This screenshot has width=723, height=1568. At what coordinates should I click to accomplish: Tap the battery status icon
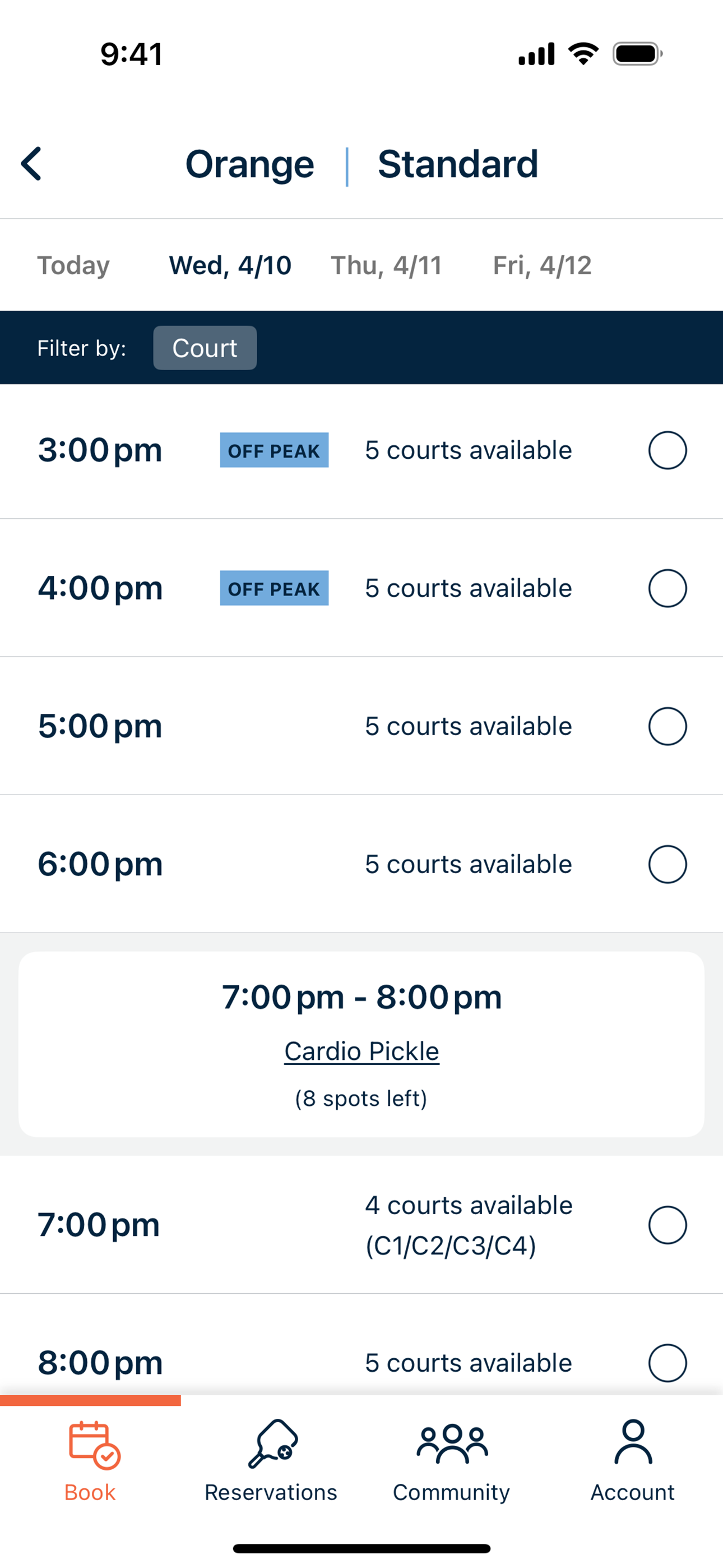637,54
